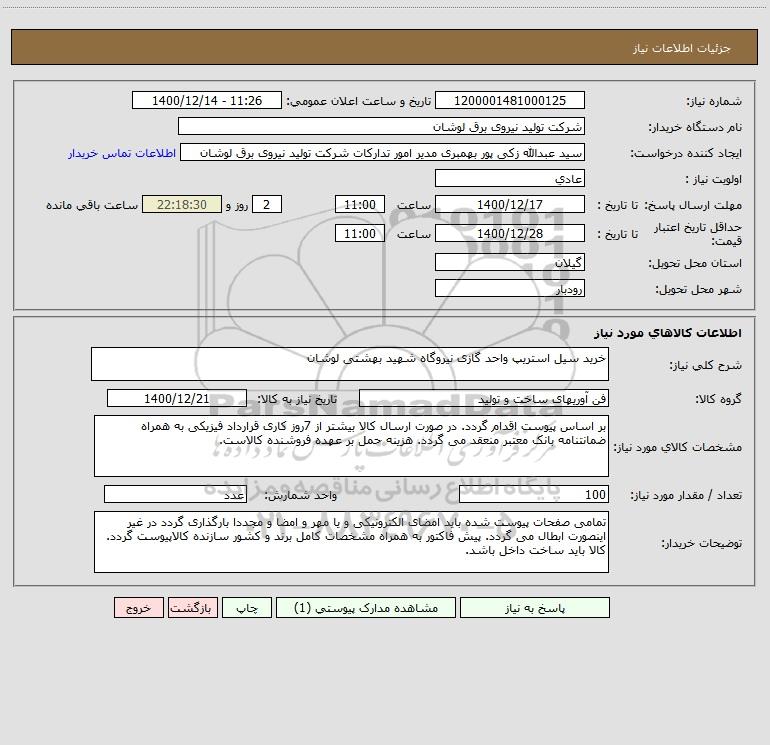Click the need number field 1200001481000125
The width and height of the screenshot is (770, 745).
pos(510,100)
